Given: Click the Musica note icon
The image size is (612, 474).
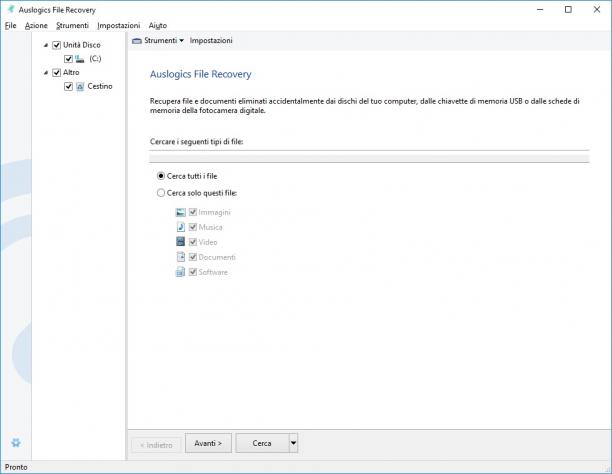Looking at the screenshot, I should tap(180, 227).
